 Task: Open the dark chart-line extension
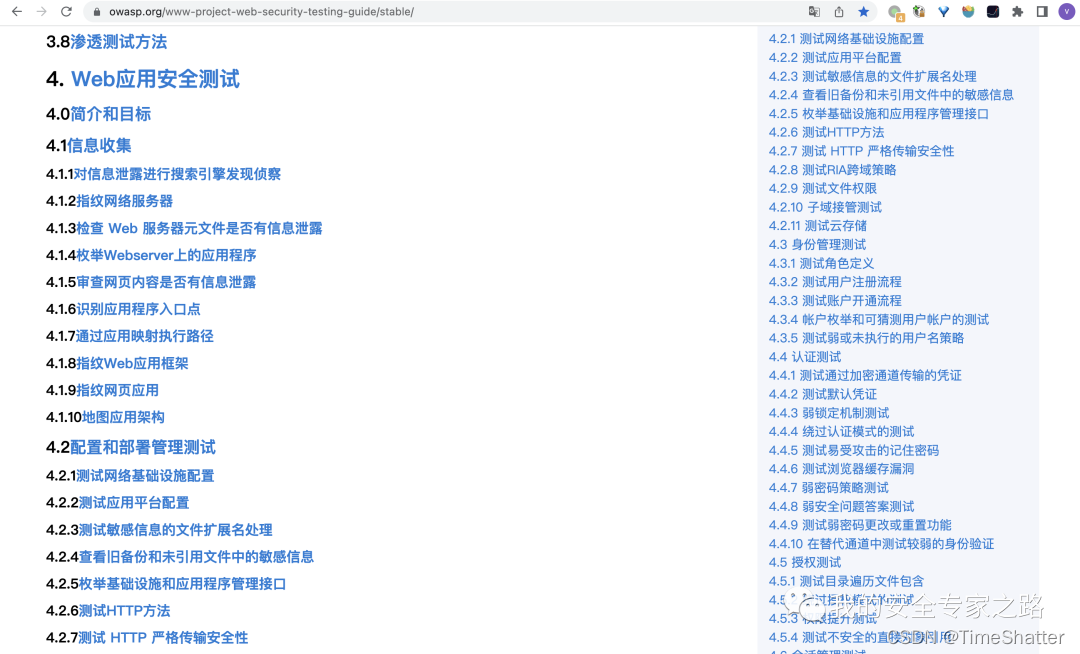pyautogui.click(x=993, y=12)
